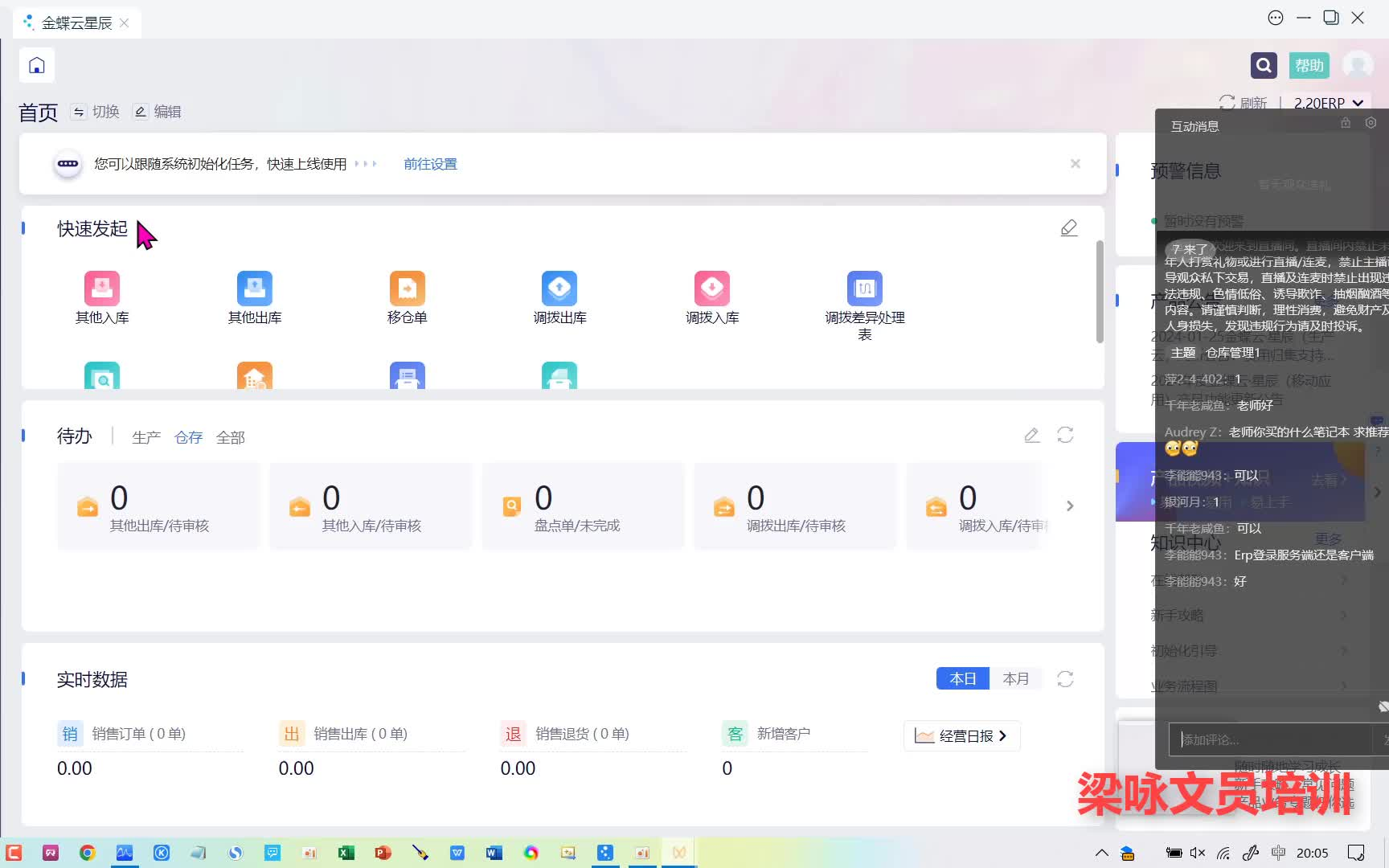The image size is (1389, 868).
Task: Click the 销售出库 orange 出 icon
Action: pyautogui.click(x=292, y=734)
